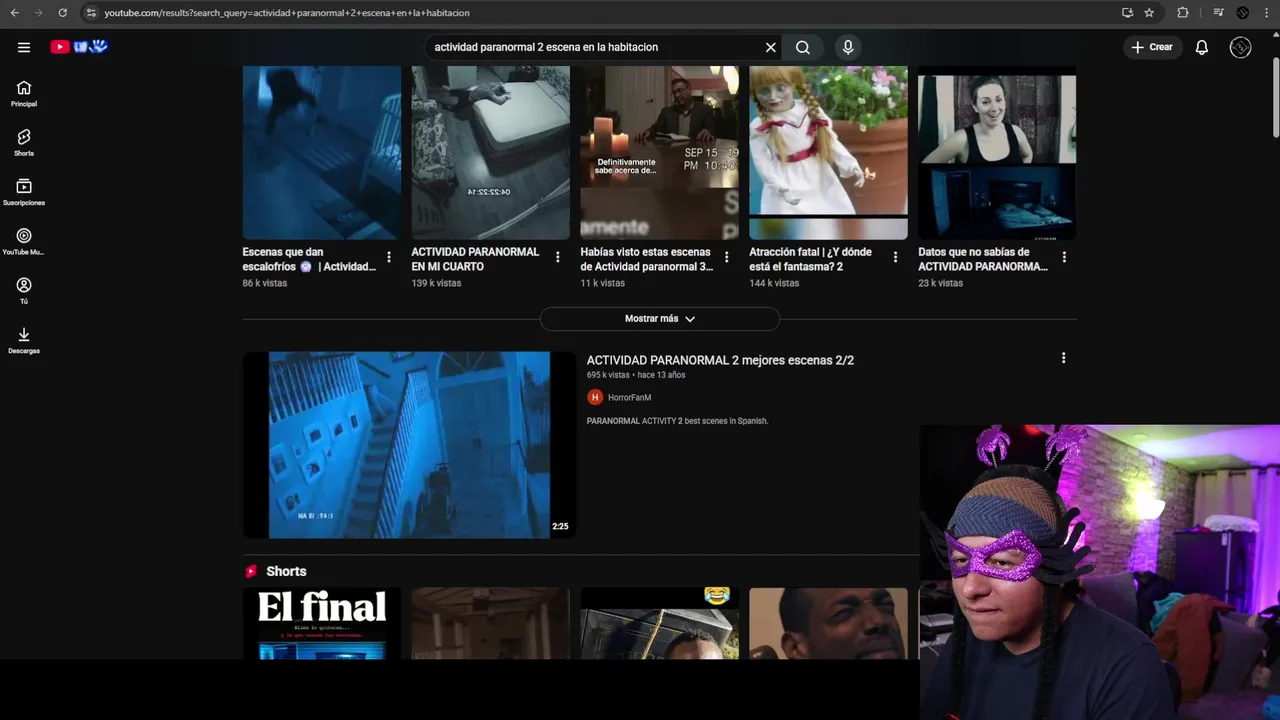
Task: Open the browser three-dot menu
Action: (1267, 12)
